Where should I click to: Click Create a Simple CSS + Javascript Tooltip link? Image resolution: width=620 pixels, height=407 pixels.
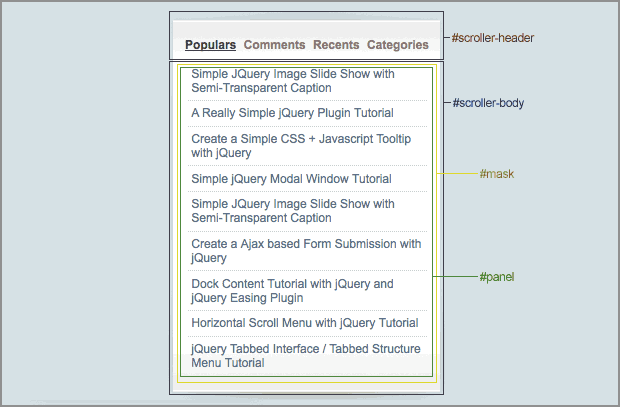[x=300, y=146]
